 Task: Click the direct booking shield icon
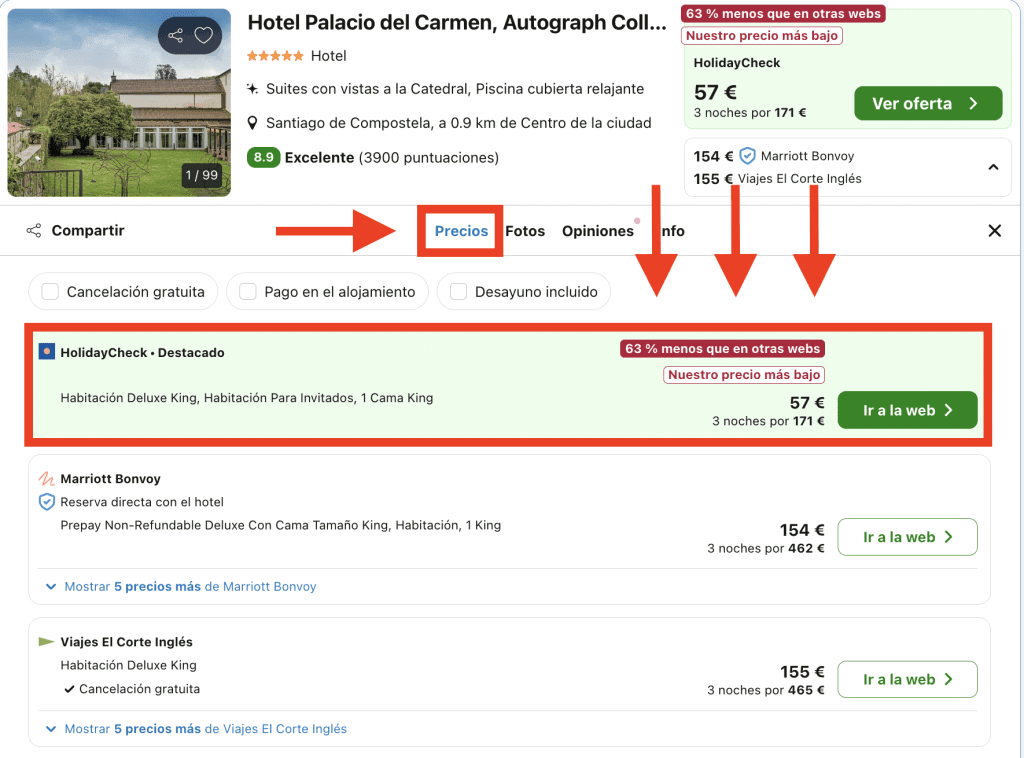point(46,502)
